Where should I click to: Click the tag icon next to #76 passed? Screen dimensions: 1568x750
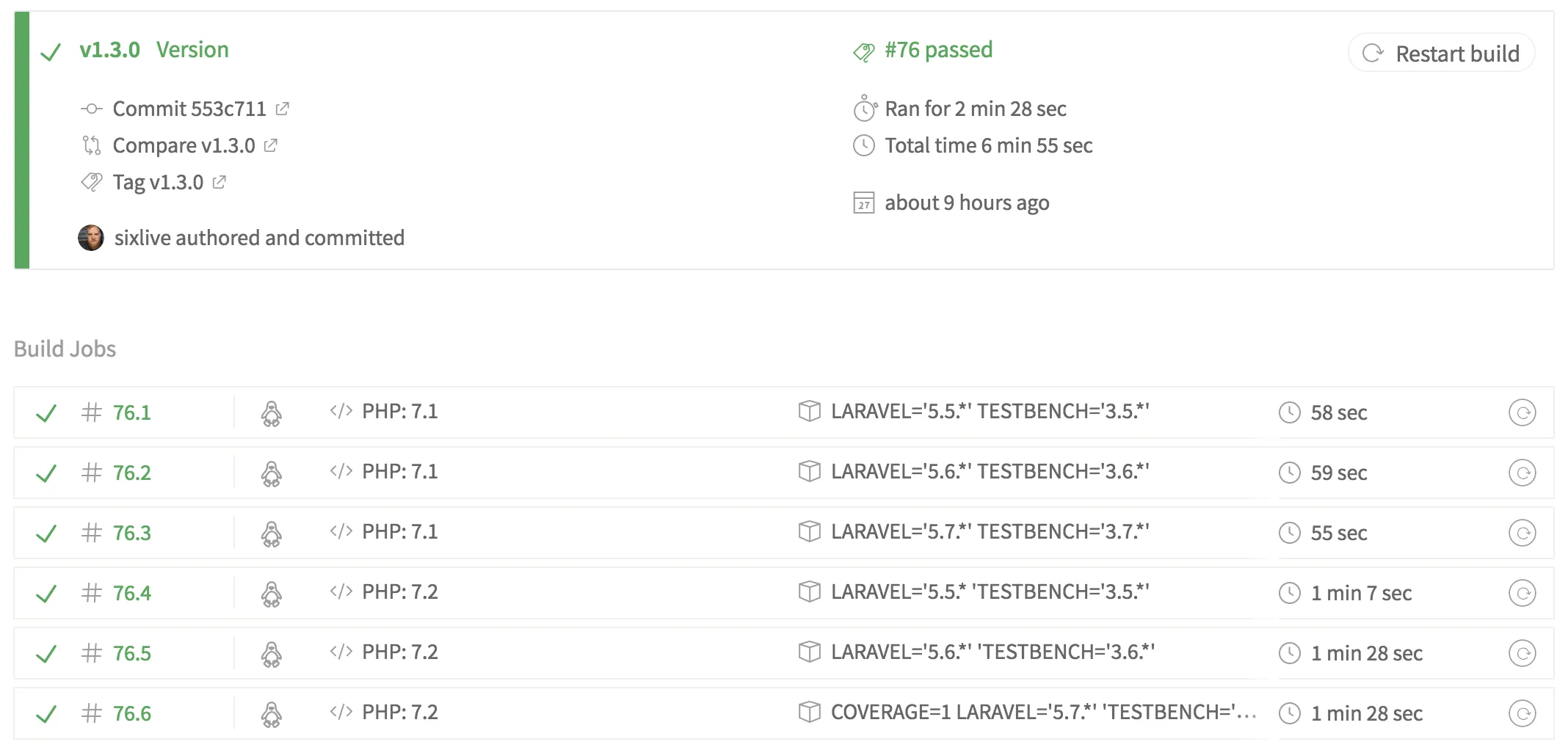[x=864, y=51]
